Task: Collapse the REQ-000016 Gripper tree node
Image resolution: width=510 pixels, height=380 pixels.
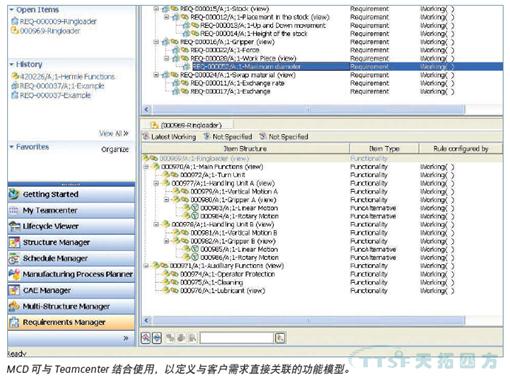Action: [x=156, y=42]
